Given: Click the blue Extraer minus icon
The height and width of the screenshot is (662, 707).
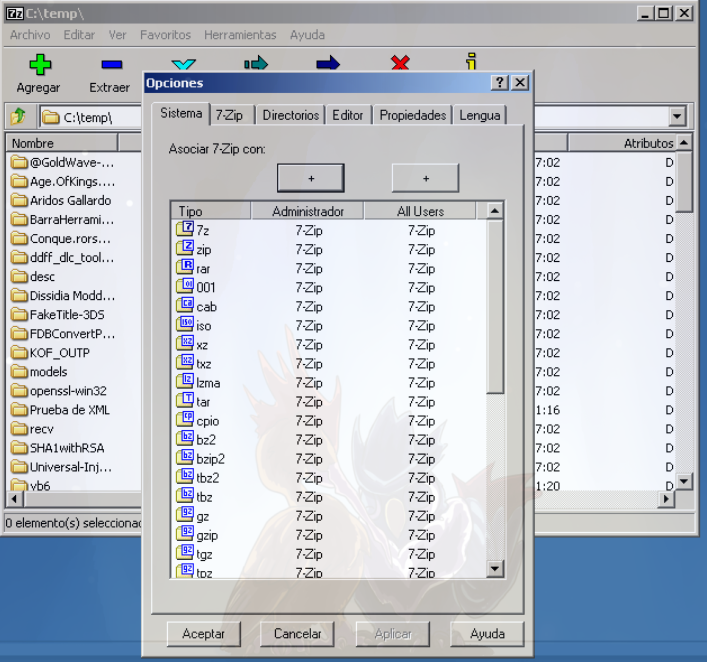Looking at the screenshot, I should [112, 65].
